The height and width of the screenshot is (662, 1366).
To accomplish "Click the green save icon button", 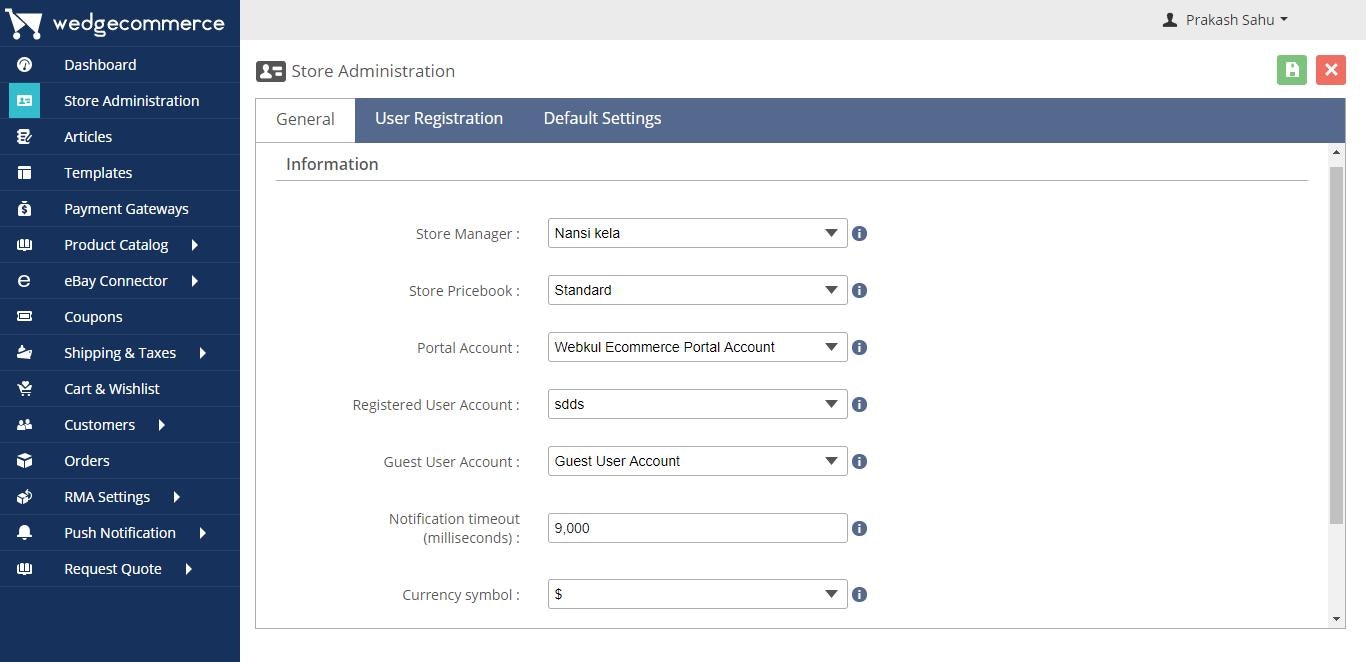I will tap(1291, 70).
